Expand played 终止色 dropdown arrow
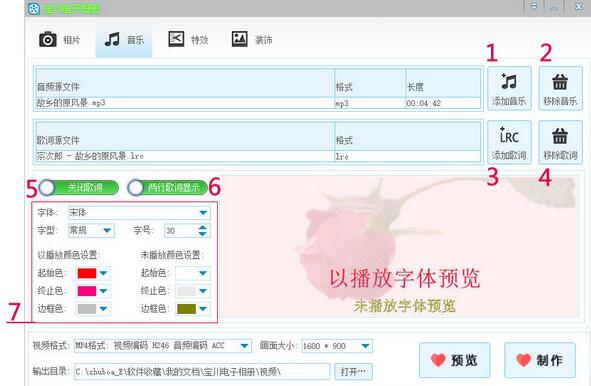Image resolution: width=591 pixels, height=386 pixels. pyautogui.click(x=103, y=291)
